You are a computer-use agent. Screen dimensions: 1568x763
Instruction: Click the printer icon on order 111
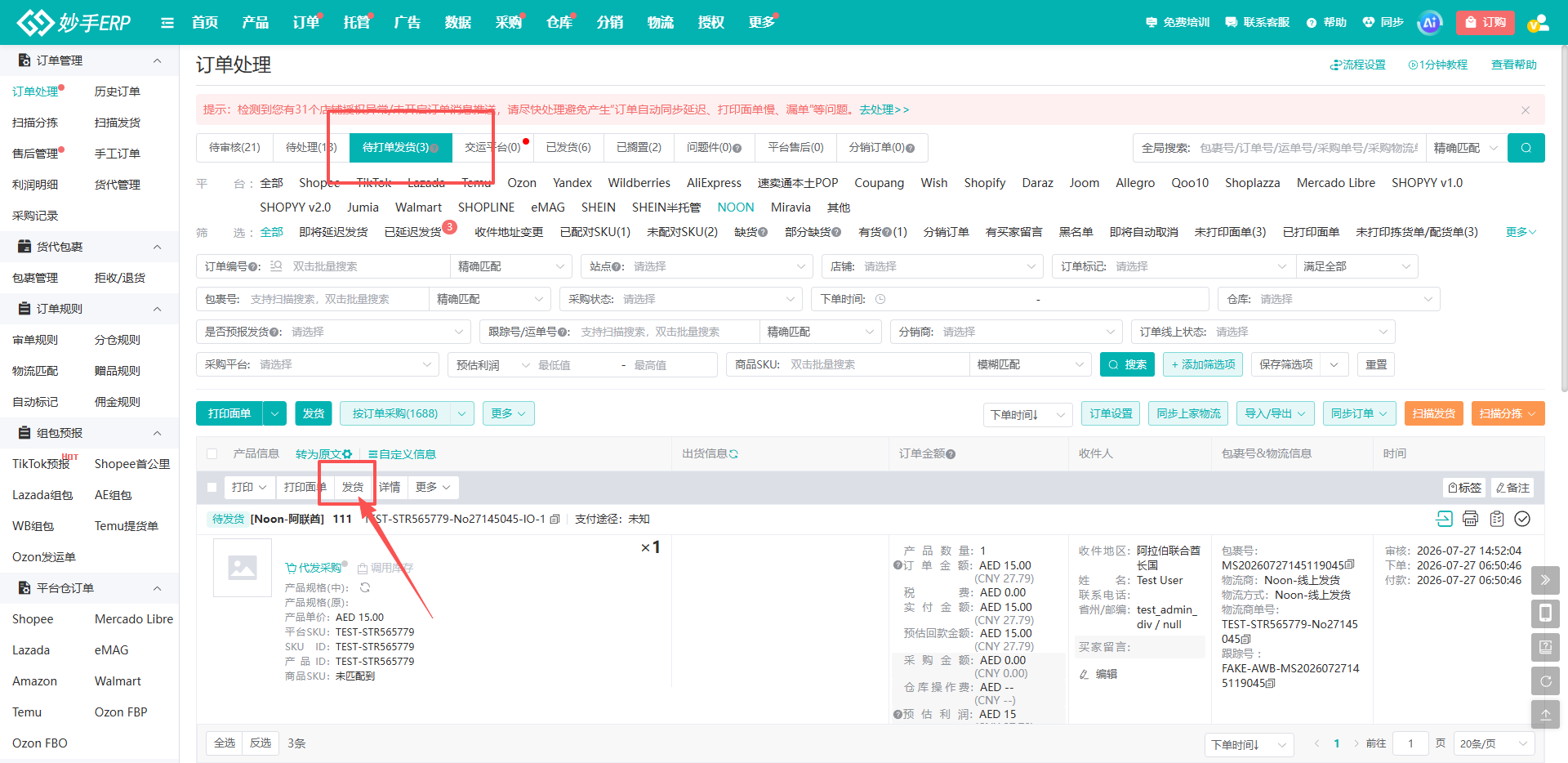pos(1470,519)
